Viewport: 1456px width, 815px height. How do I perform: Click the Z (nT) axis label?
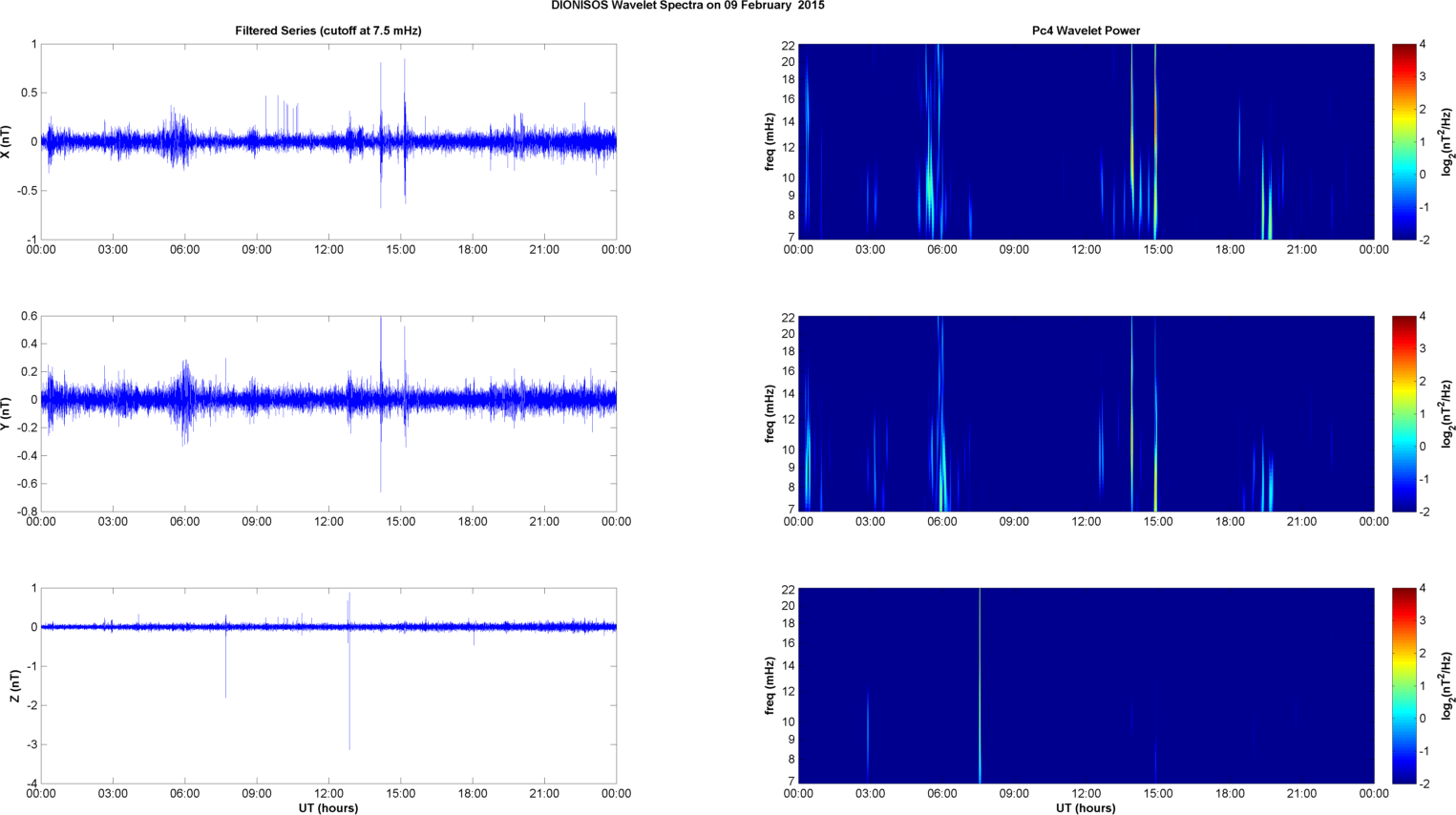coord(13,685)
